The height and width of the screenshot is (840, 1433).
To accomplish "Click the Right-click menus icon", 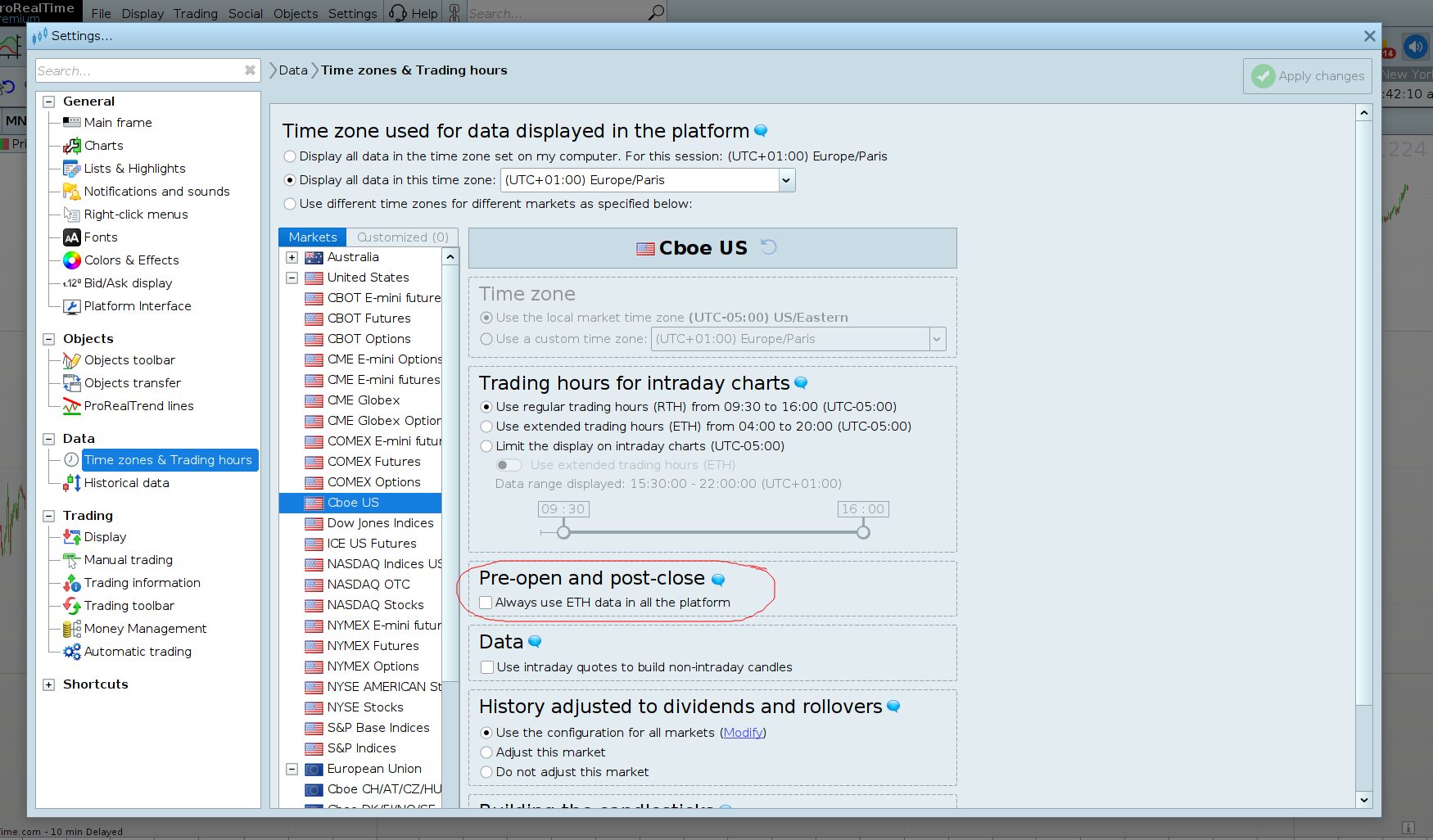I will 71,215.
